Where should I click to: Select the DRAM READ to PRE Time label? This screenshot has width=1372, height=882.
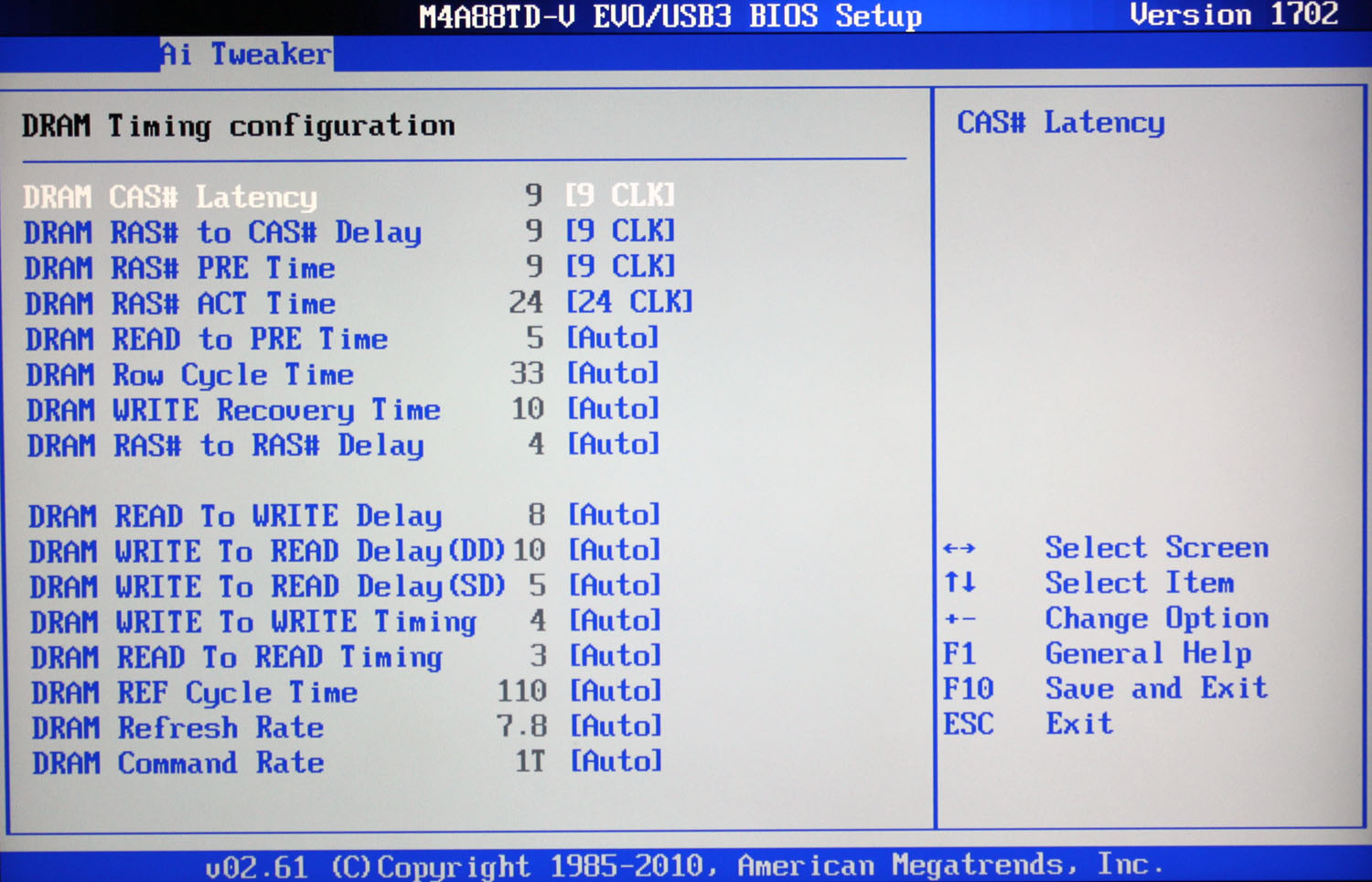point(206,339)
